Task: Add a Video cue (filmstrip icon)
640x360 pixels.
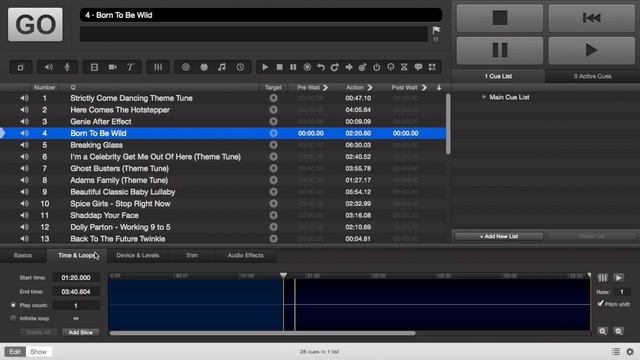Action: 94,67
